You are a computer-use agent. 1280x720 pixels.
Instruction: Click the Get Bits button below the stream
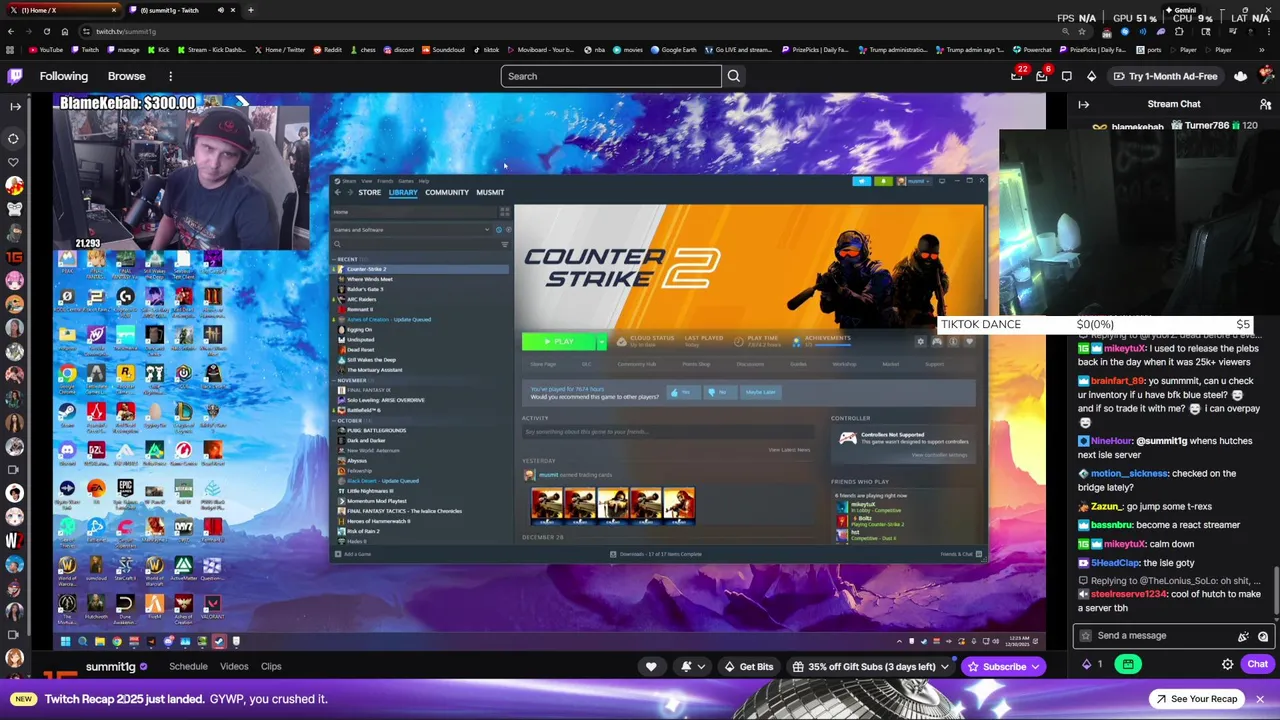[x=750, y=667]
